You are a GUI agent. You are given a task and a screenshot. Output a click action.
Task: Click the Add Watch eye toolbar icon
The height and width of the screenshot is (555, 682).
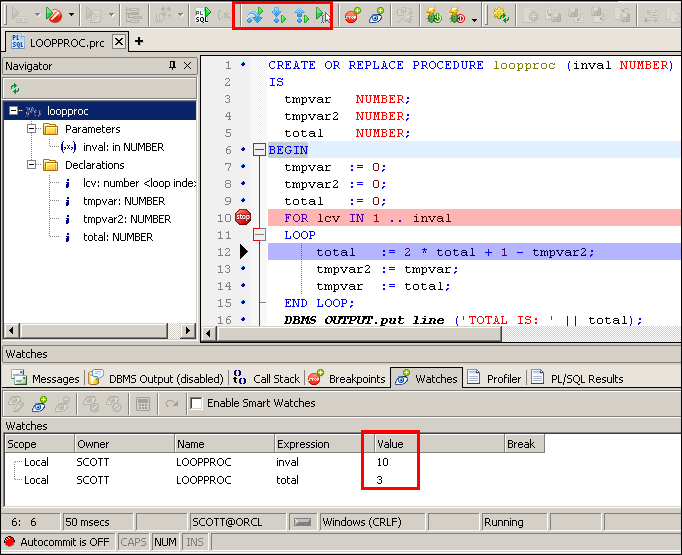point(376,15)
